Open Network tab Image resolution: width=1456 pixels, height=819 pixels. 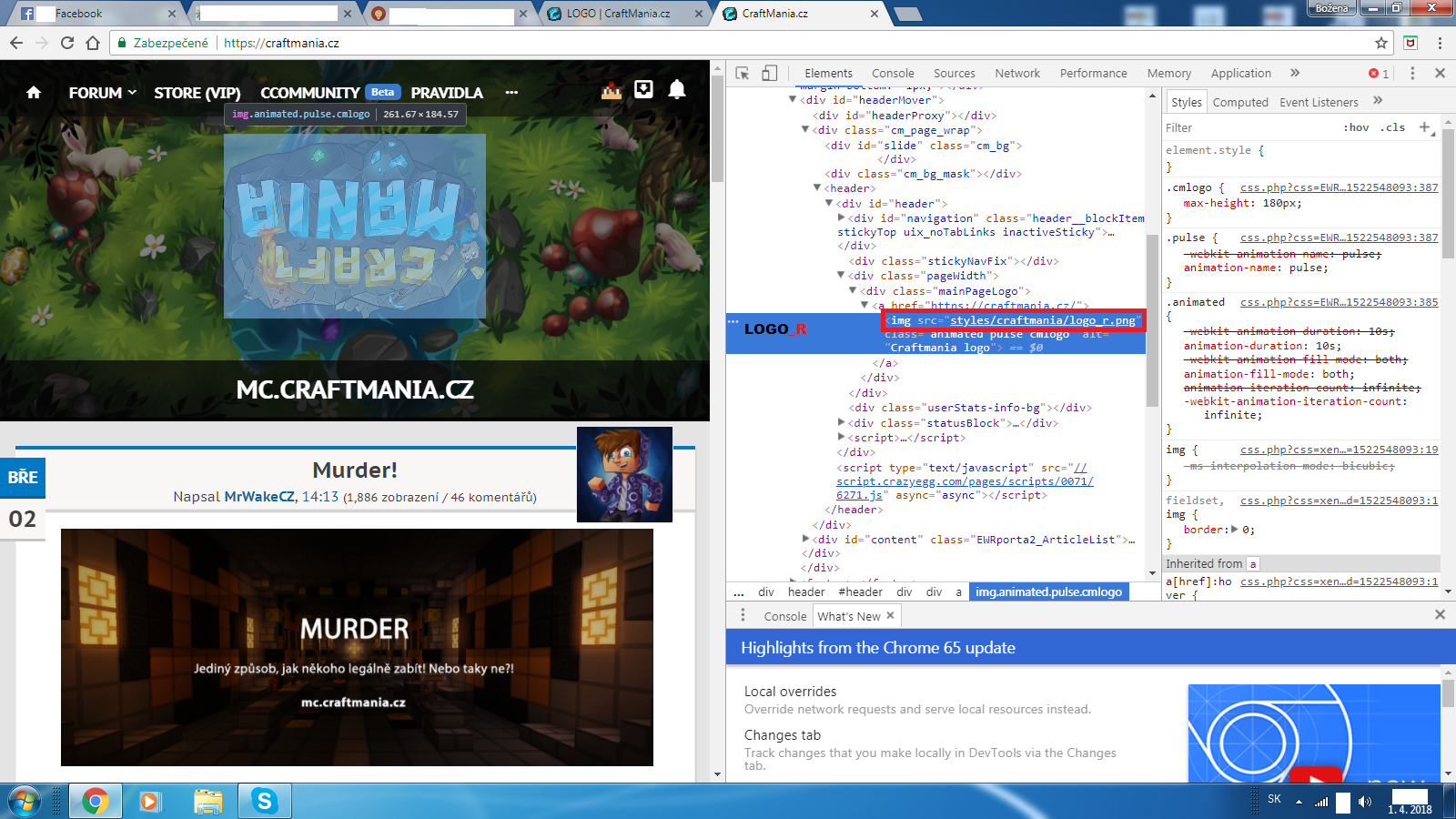(1017, 74)
